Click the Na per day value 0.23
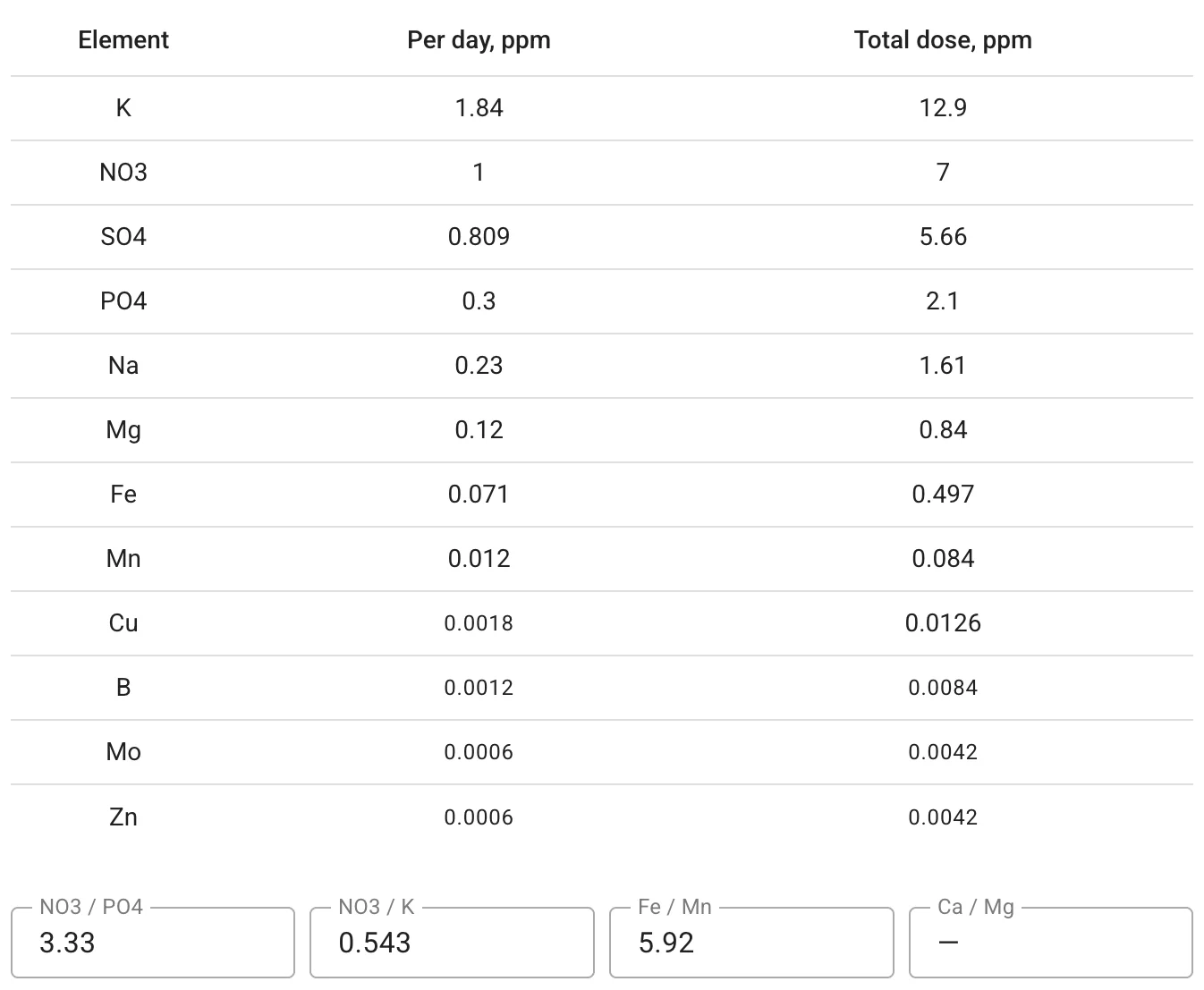 tap(479, 366)
